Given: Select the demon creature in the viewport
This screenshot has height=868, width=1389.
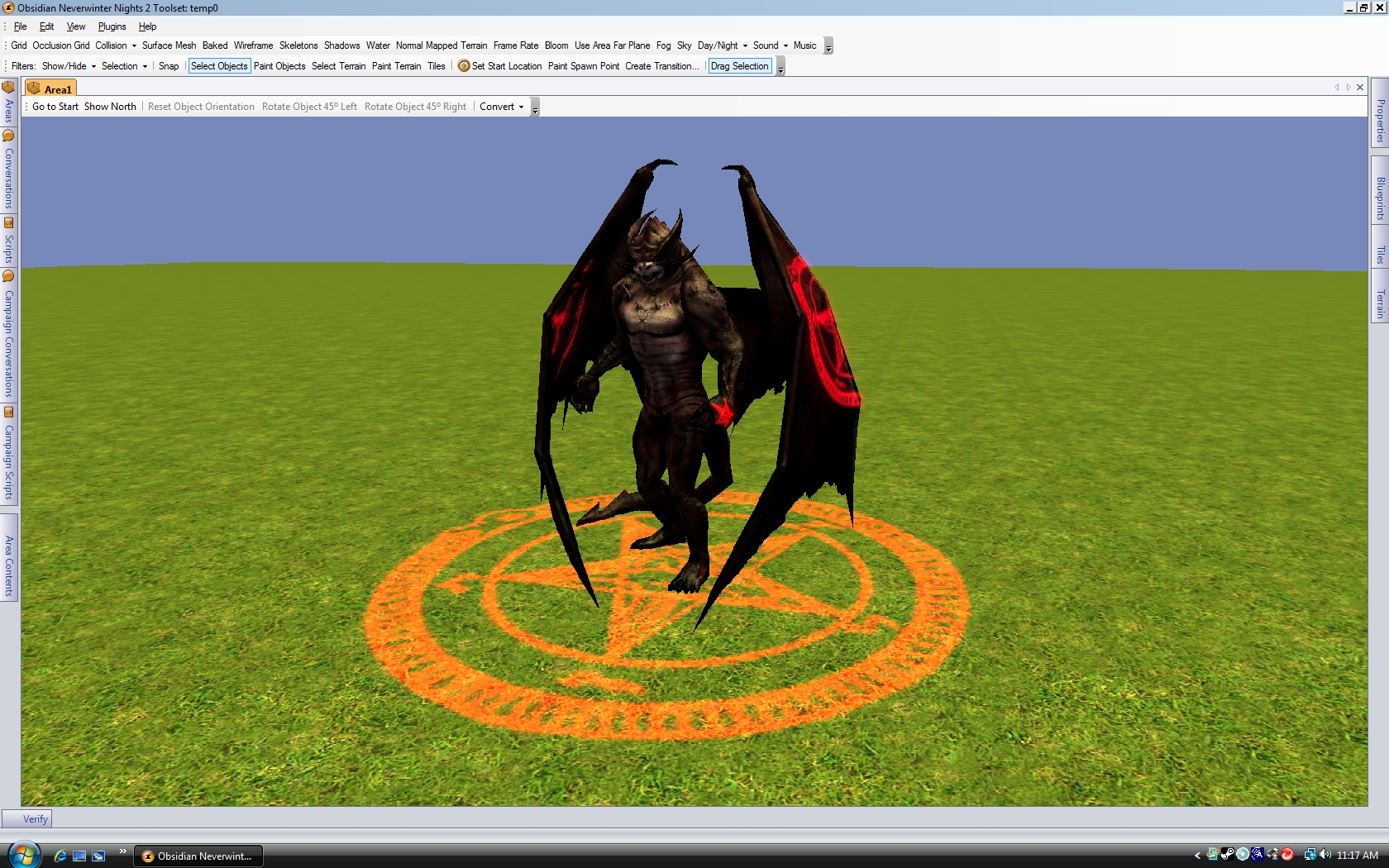Looking at the screenshot, I should (x=661, y=372).
